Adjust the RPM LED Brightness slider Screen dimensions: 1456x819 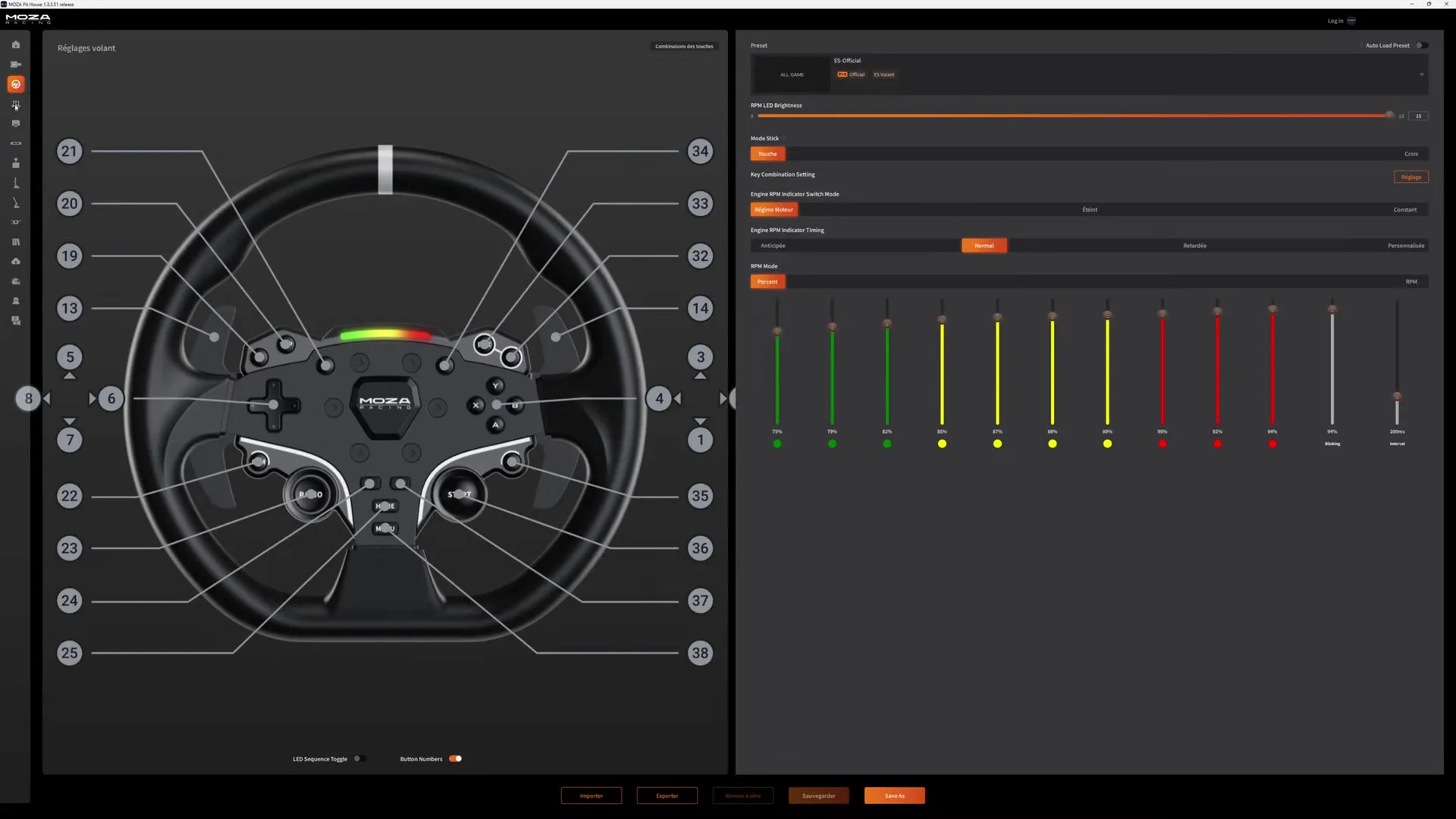pos(1073,115)
